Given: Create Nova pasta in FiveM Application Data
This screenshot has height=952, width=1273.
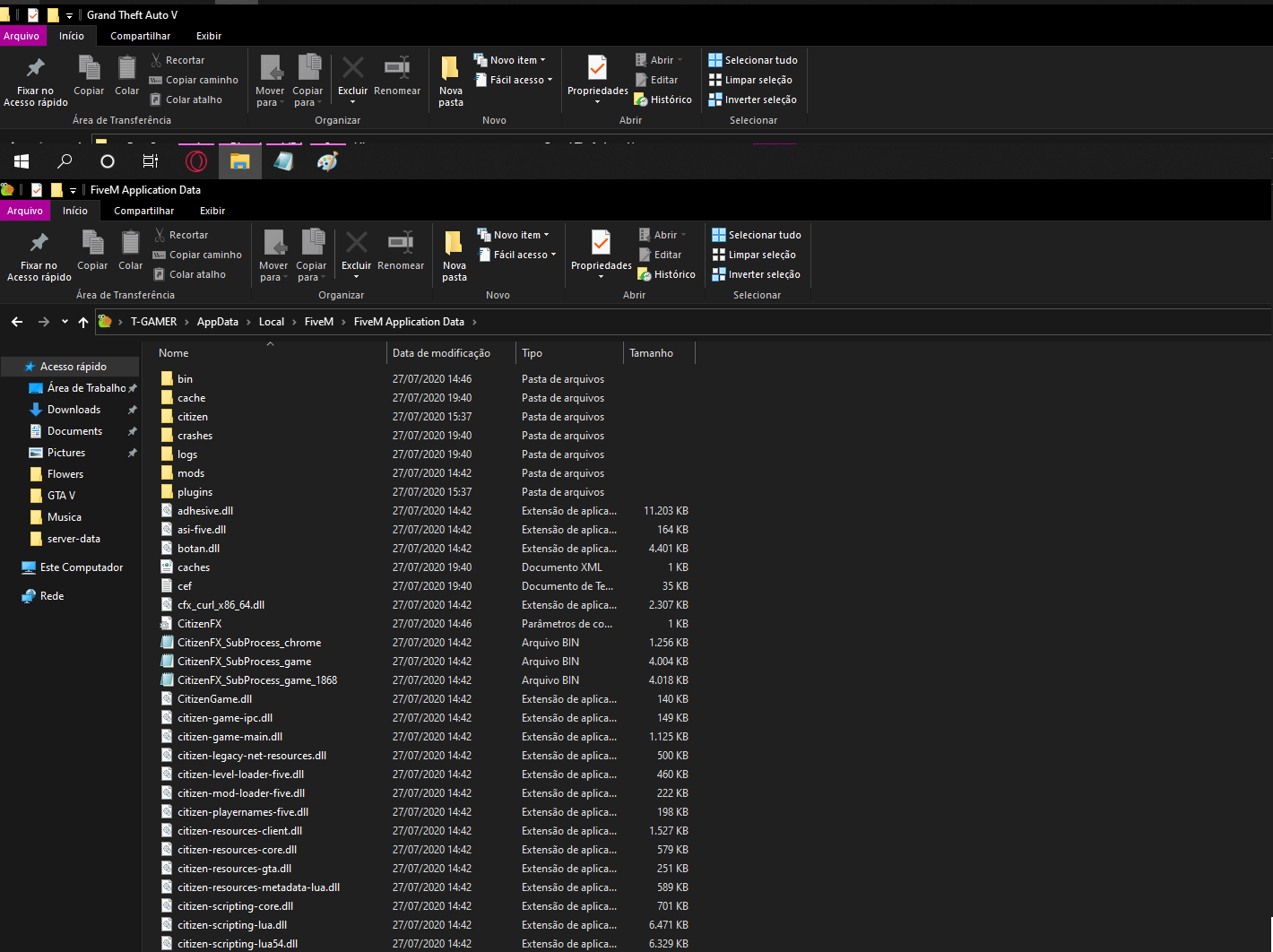Looking at the screenshot, I should point(455,256).
